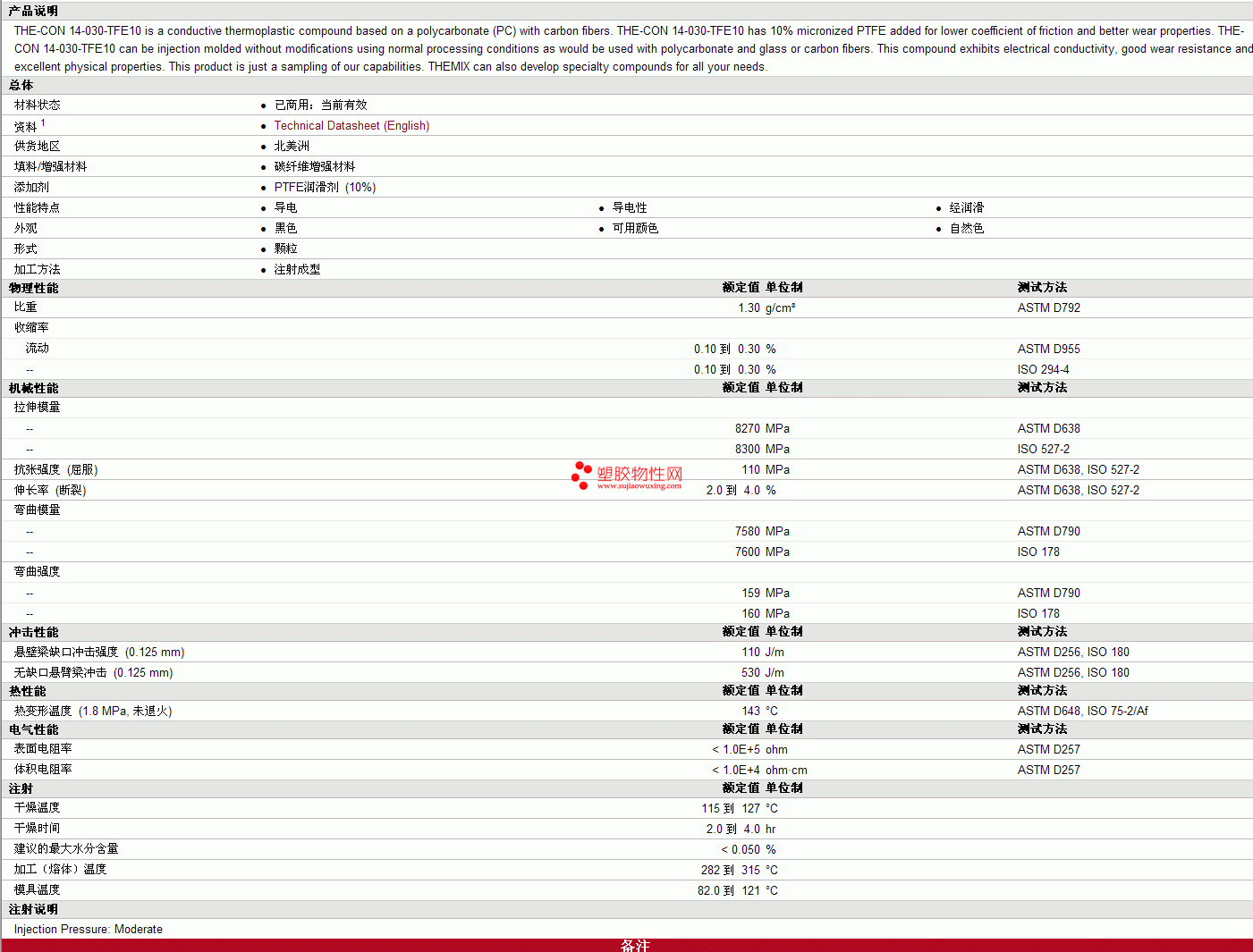This screenshot has height=952, width=1253.
Task: Click the 冲击性能 section header
Action: point(33,633)
